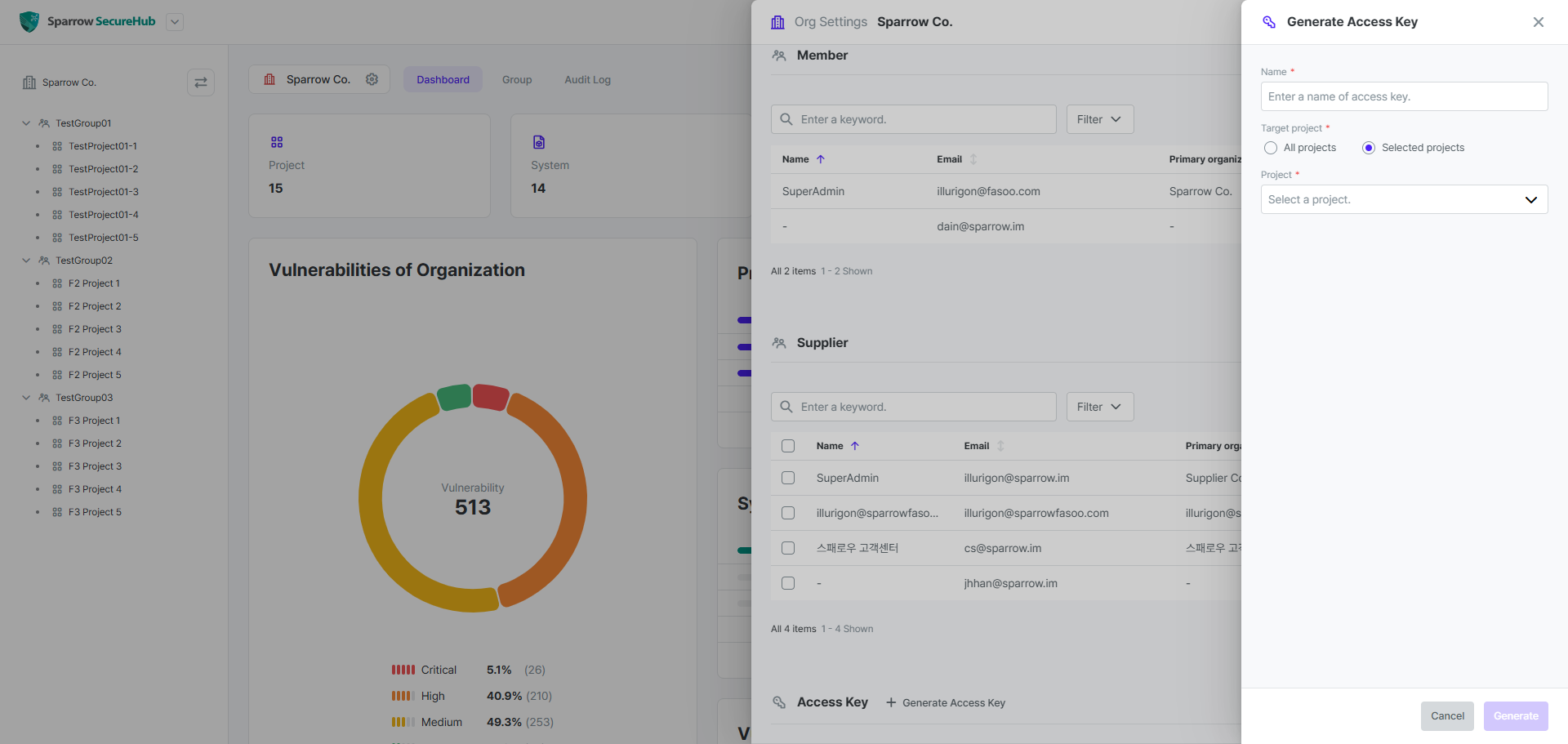This screenshot has height=744, width=1568.
Task: Open the gear settings icon beside Sparrow Co.
Action: pyautogui.click(x=372, y=79)
